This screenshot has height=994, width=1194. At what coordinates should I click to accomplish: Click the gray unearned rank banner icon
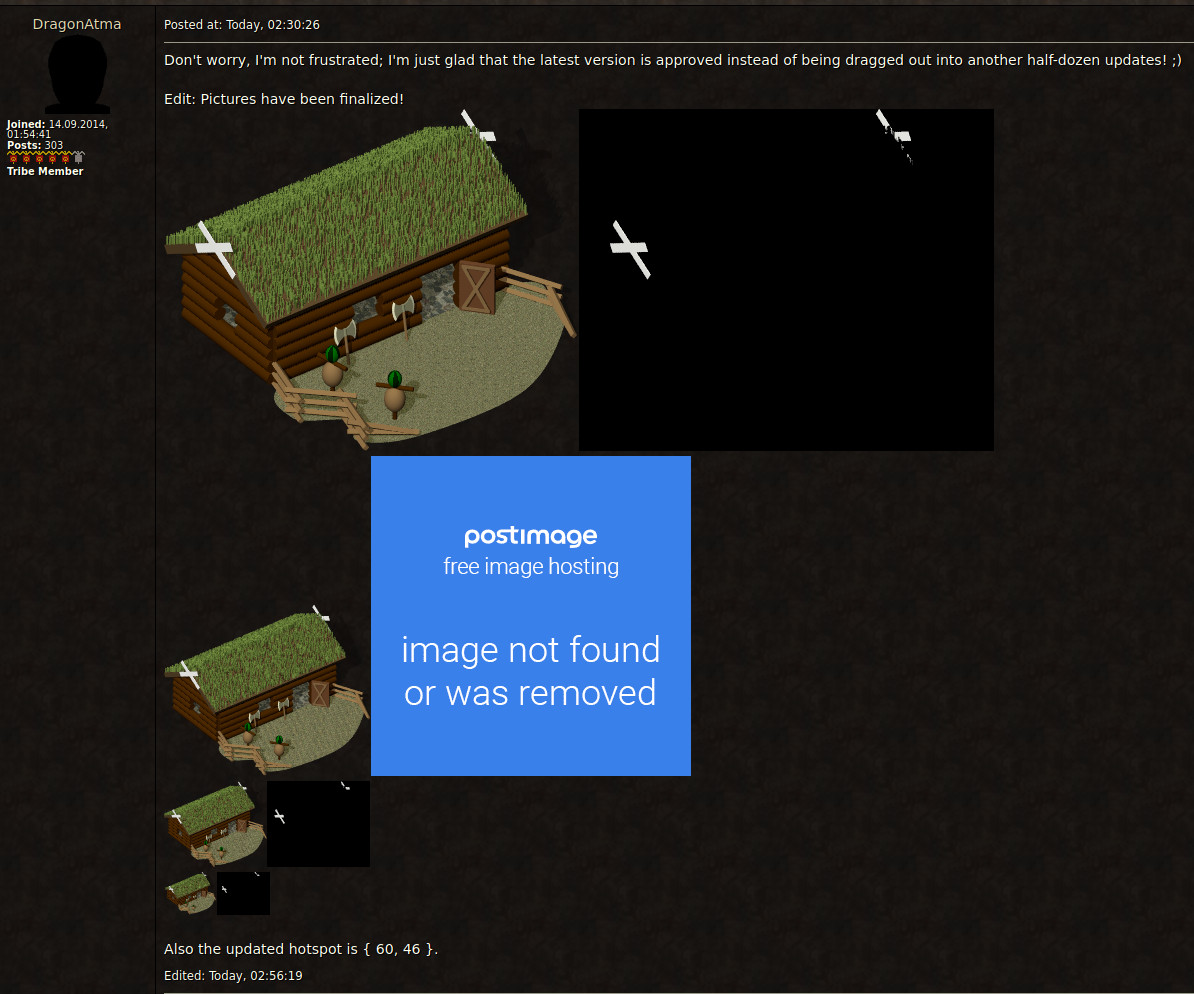tap(80, 158)
